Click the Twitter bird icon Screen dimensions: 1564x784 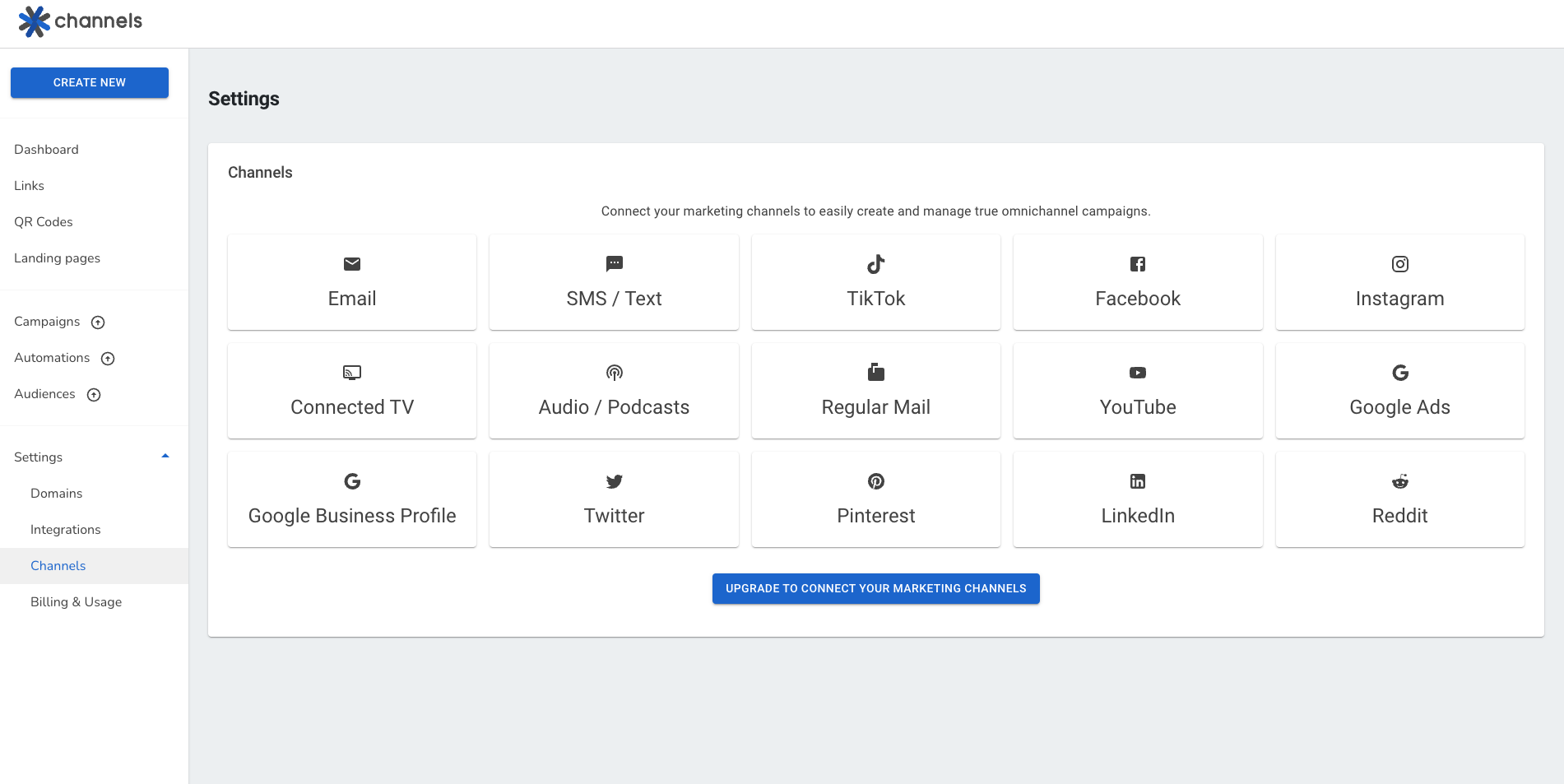pos(614,481)
